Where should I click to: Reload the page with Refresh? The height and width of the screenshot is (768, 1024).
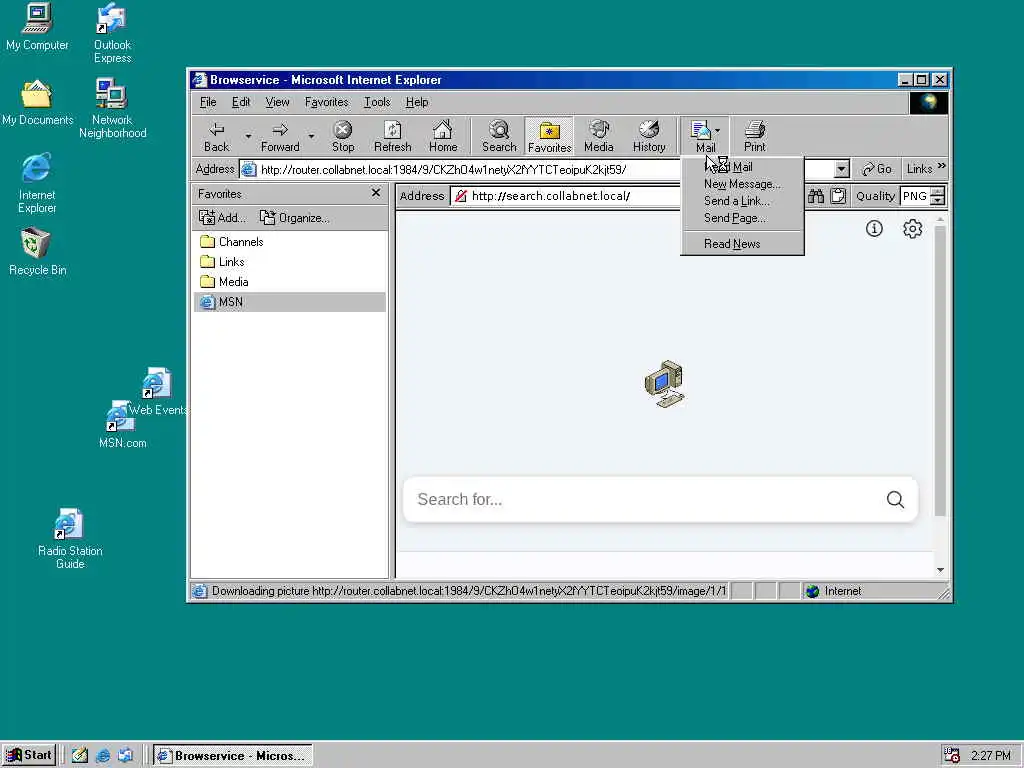tap(392, 136)
